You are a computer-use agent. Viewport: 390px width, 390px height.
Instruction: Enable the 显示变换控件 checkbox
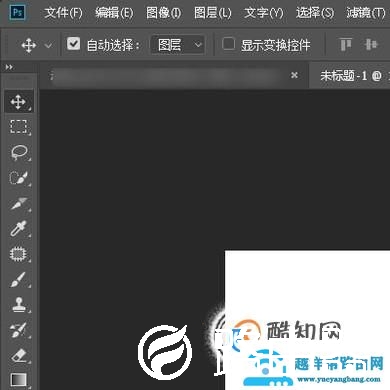point(229,44)
